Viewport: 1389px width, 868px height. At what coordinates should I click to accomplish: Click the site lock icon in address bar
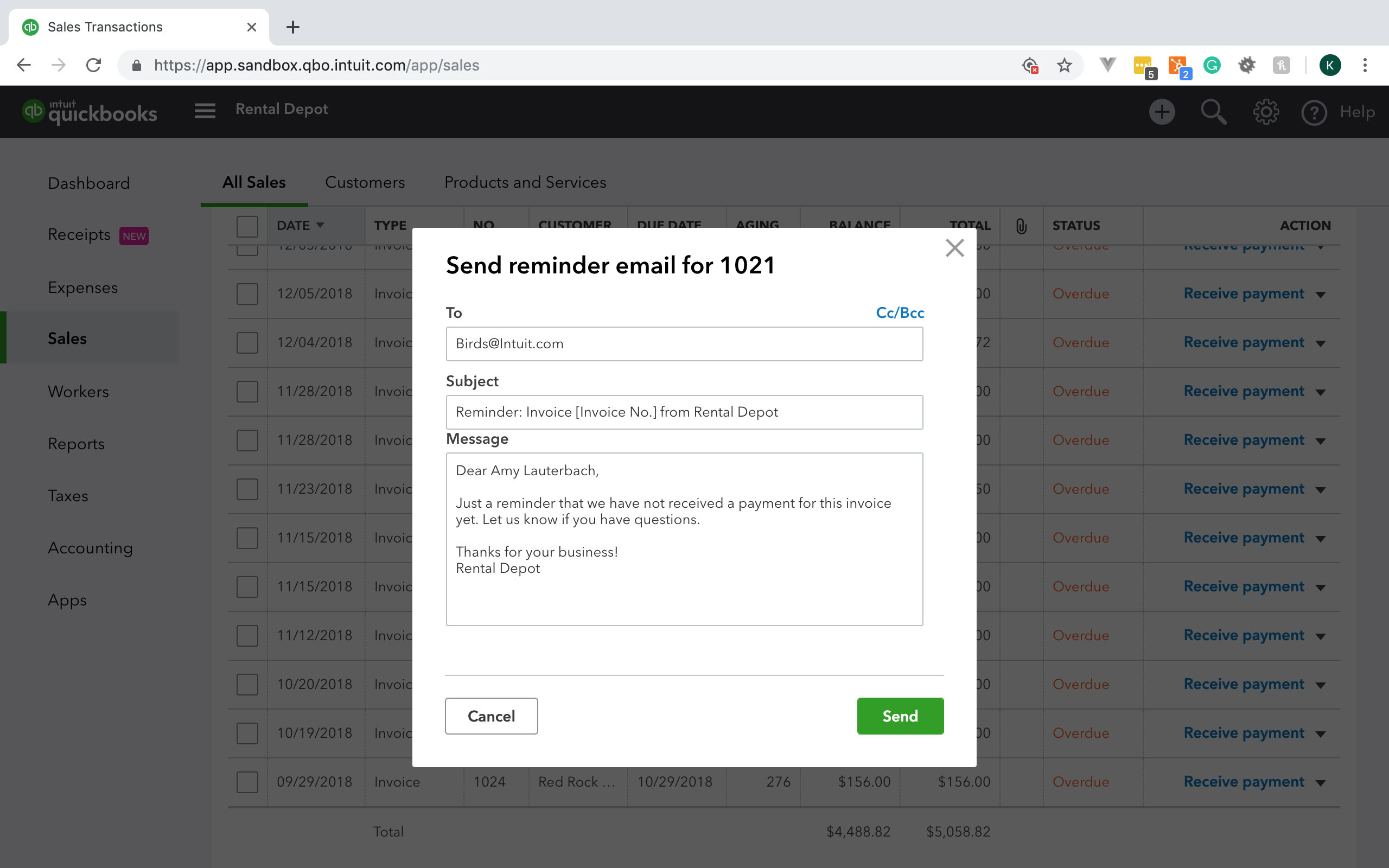point(137,66)
